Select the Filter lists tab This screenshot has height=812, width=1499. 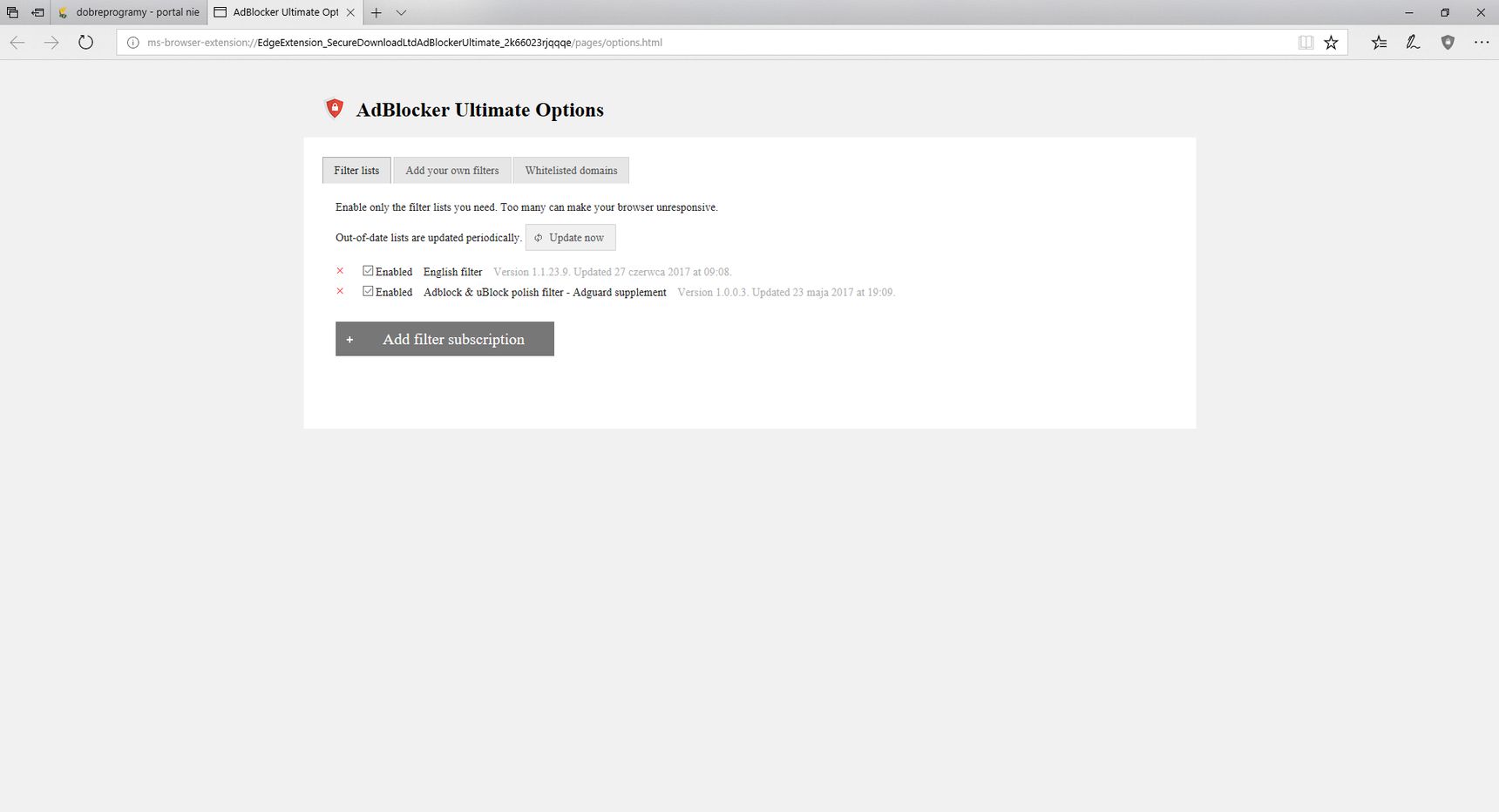point(356,170)
